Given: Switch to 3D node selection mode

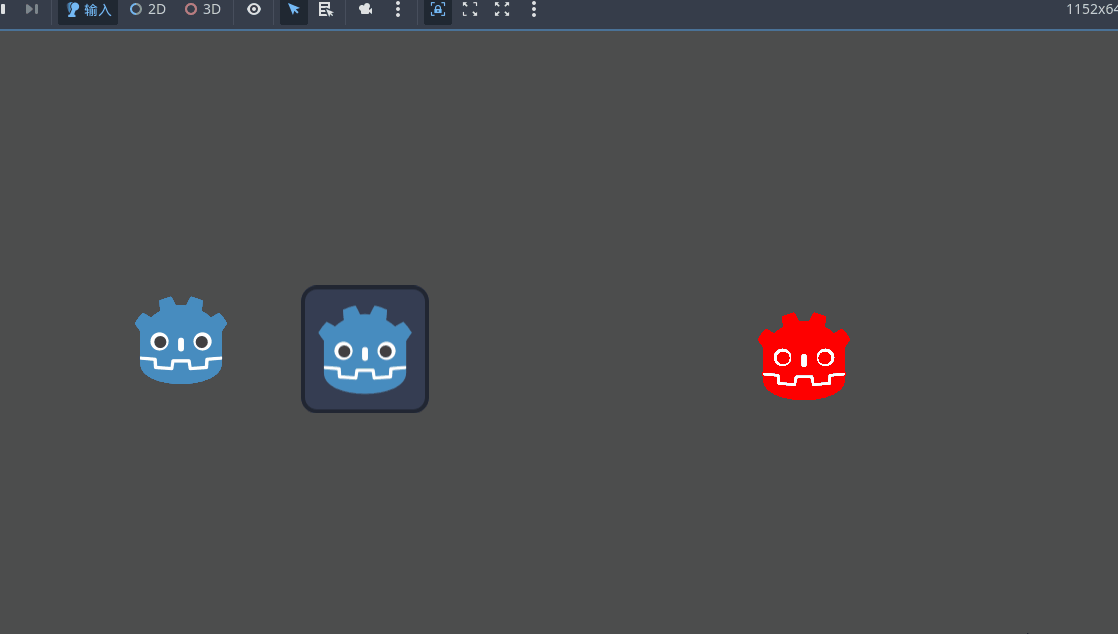Looking at the screenshot, I should [x=202, y=9].
